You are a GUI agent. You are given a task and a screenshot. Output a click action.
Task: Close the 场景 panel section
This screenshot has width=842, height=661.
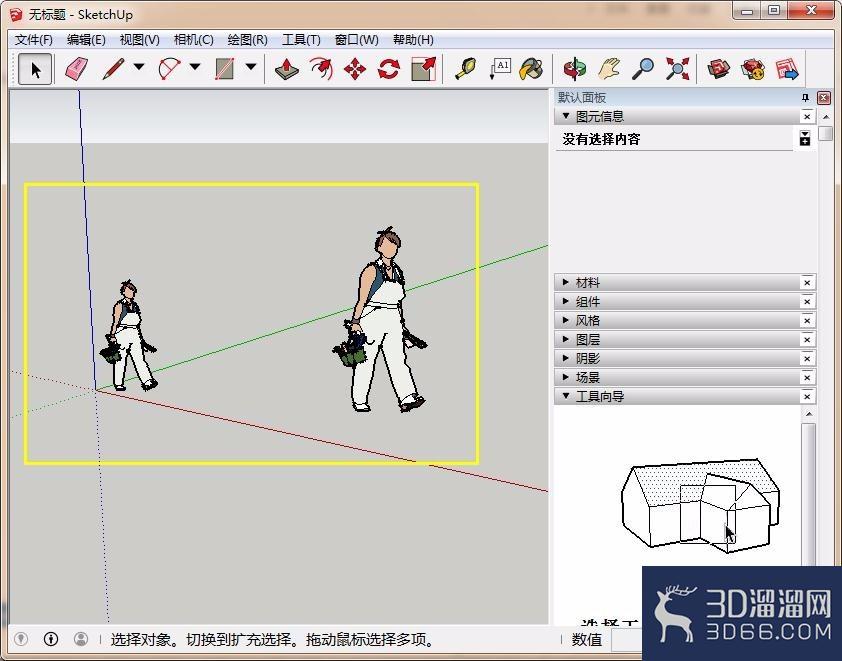coord(807,377)
